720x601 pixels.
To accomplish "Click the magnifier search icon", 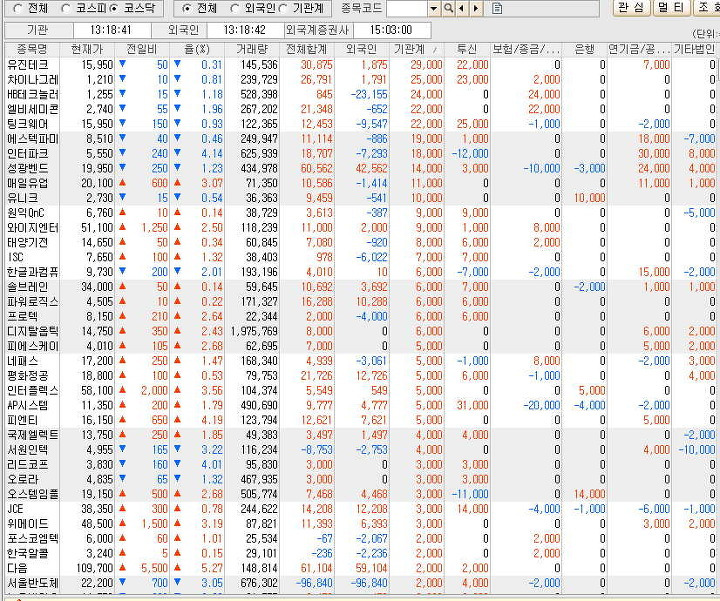I will pyautogui.click(x=448, y=8).
